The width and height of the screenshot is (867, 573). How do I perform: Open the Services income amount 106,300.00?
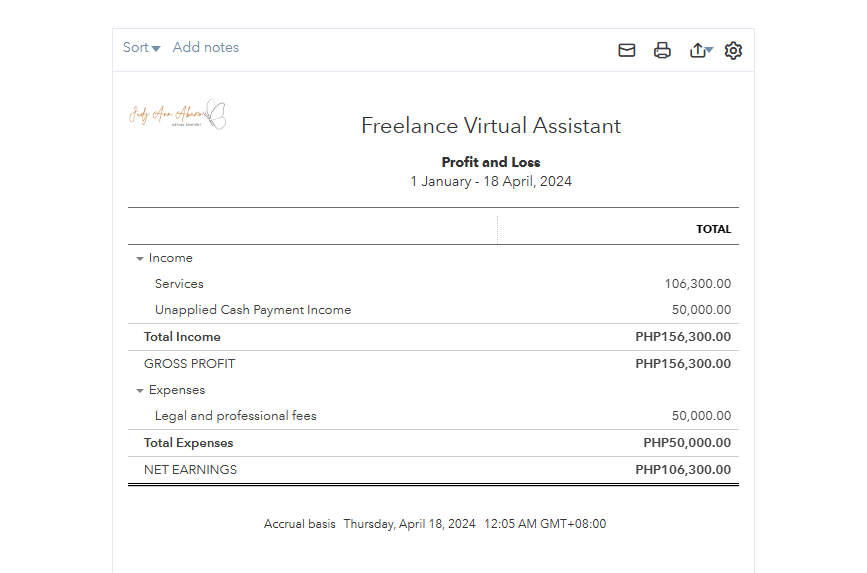point(697,284)
